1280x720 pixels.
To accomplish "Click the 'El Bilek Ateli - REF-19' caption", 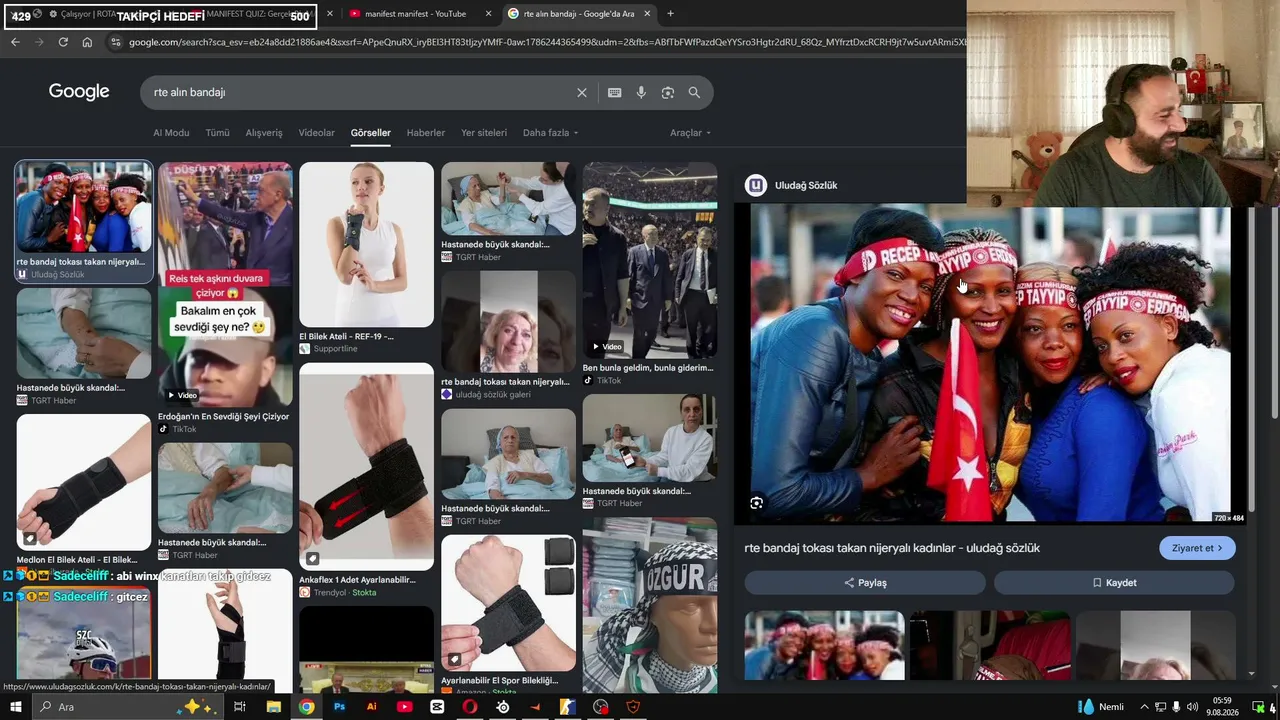I will 346,337.
